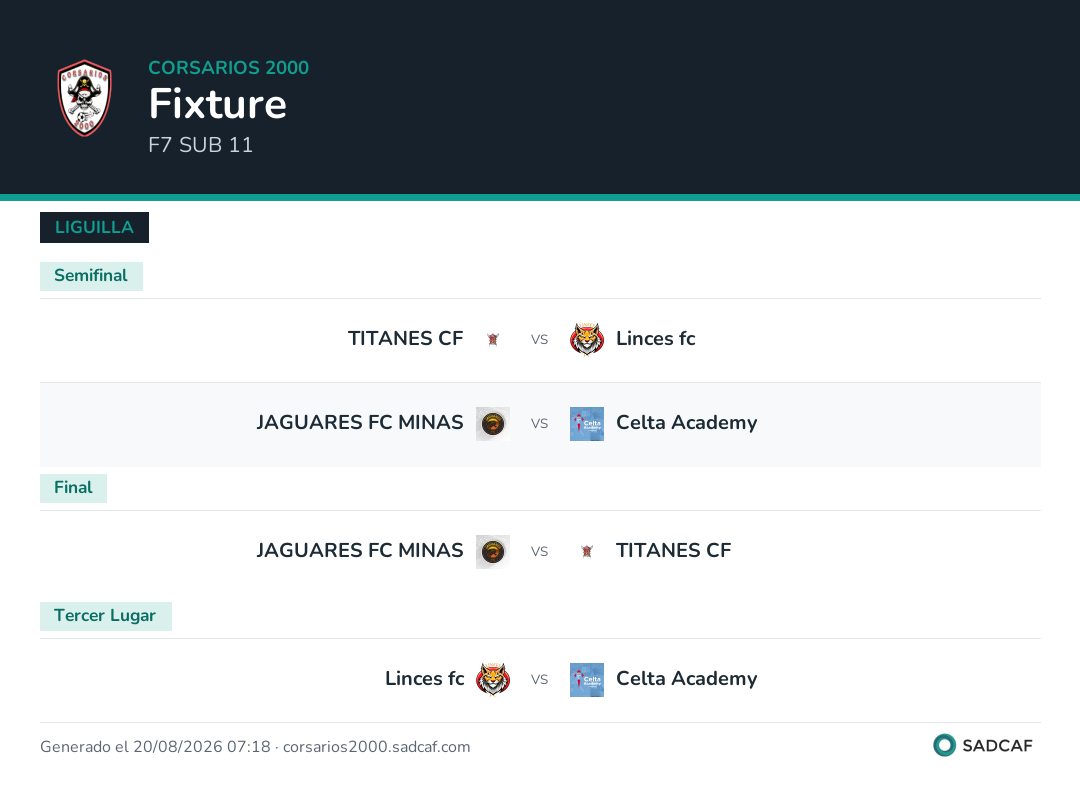Click Jaguares FC Minas logo in Semifinal
The height and width of the screenshot is (798, 1080).
493,423
